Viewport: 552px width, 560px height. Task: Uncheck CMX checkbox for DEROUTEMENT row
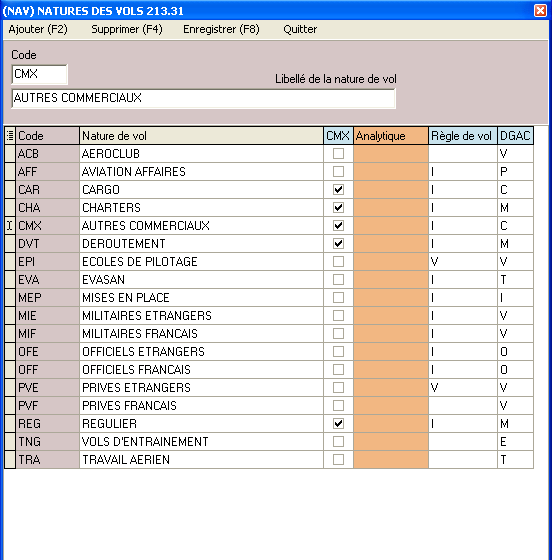pyautogui.click(x=338, y=244)
